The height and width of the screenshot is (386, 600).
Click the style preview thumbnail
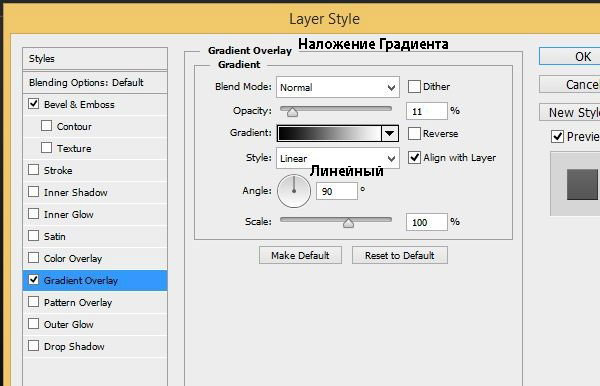(x=582, y=184)
